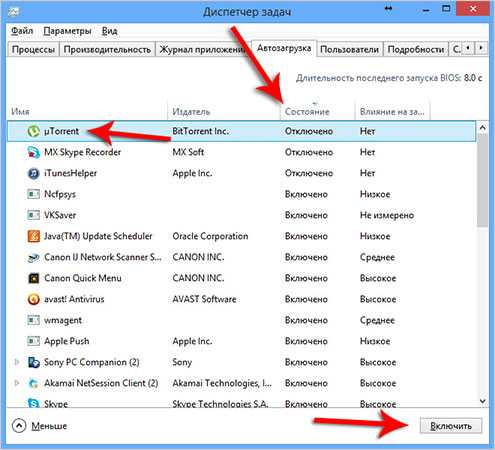Click the Меньше link text
495x450 pixels.
pos(49,426)
